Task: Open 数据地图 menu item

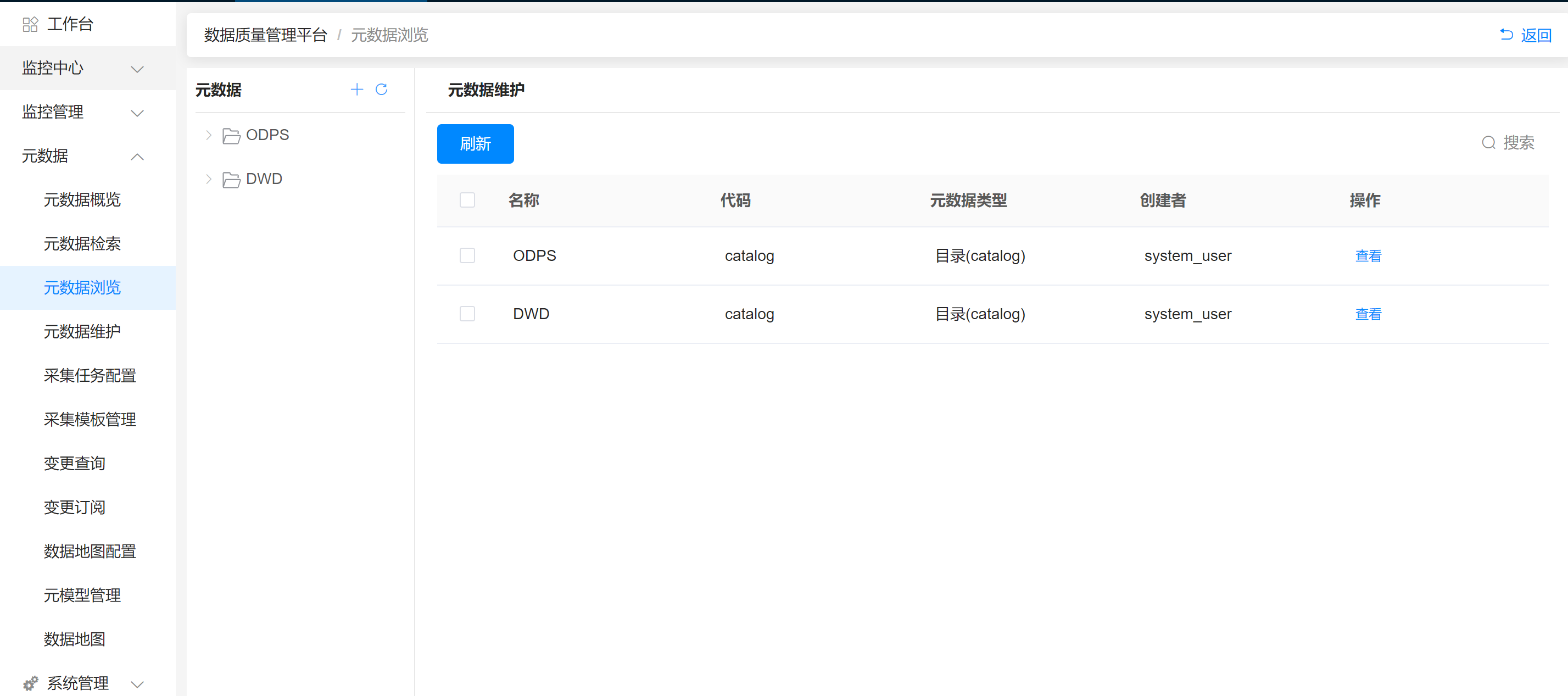Action: click(88, 639)
